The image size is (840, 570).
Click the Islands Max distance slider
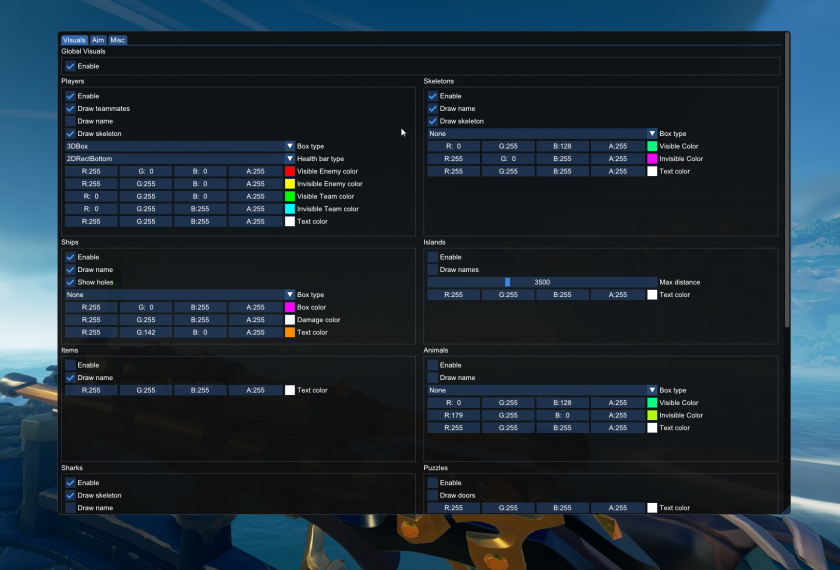click(x=542, y=282)
